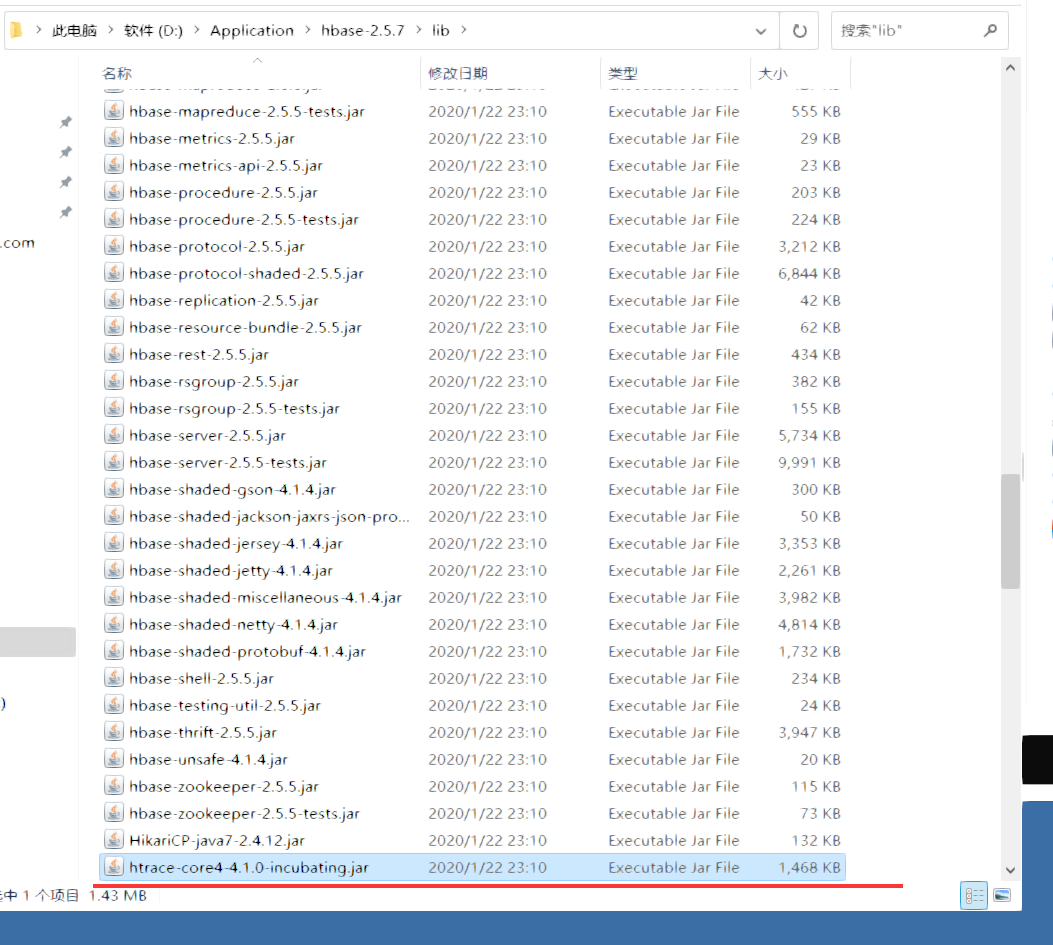Click the jar icon of hbase-shell-2.5.5.jar

tap(114, 678)
